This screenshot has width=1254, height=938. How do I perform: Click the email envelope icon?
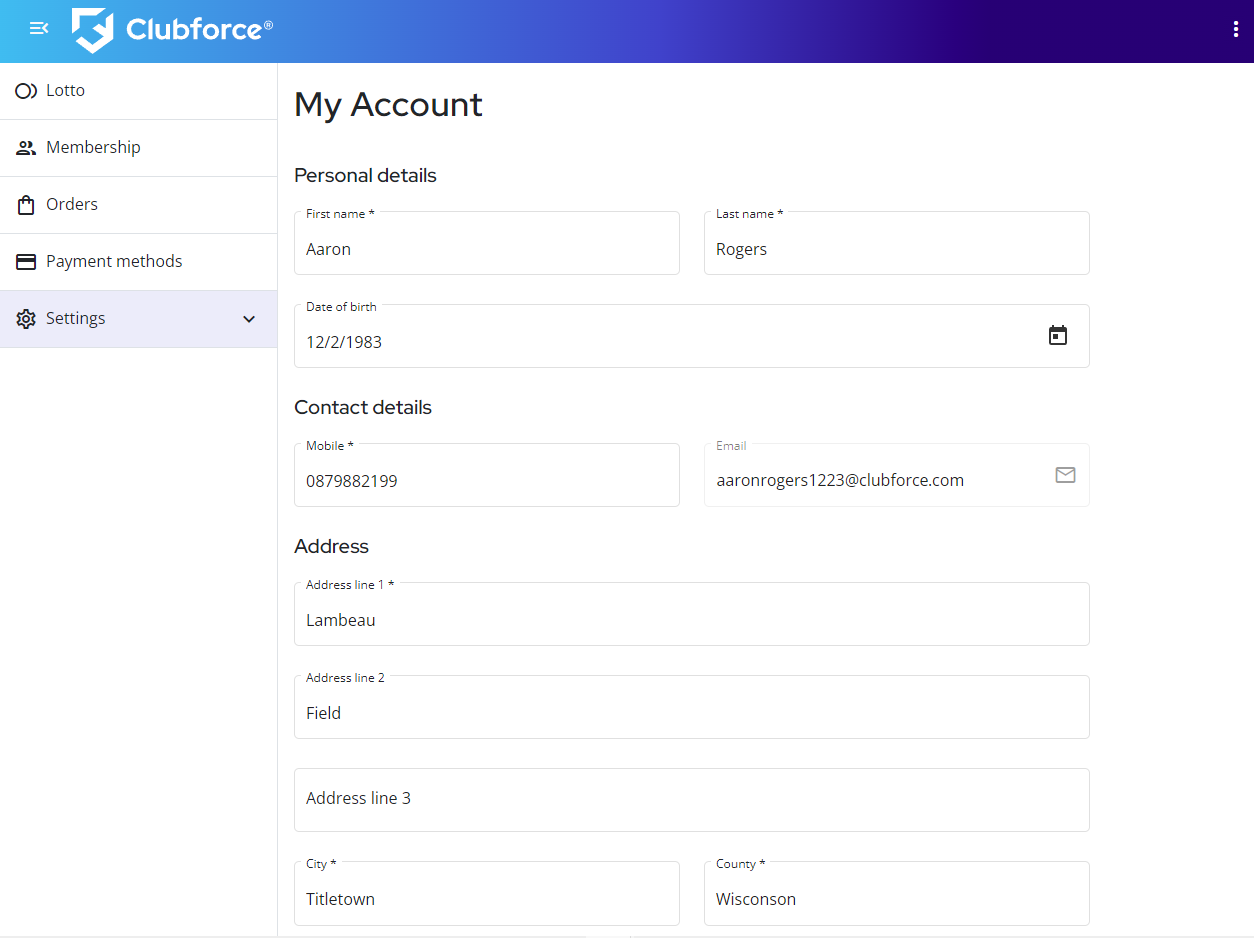coord(1065,475)
